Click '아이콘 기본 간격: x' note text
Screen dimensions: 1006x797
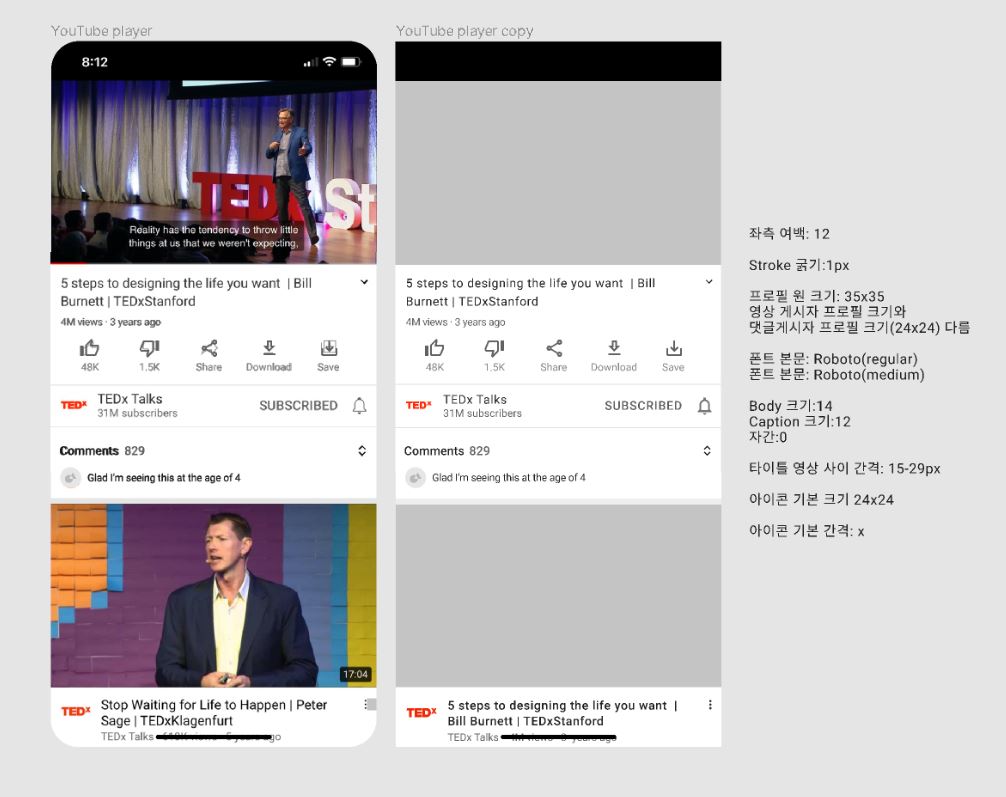point(806,531)
